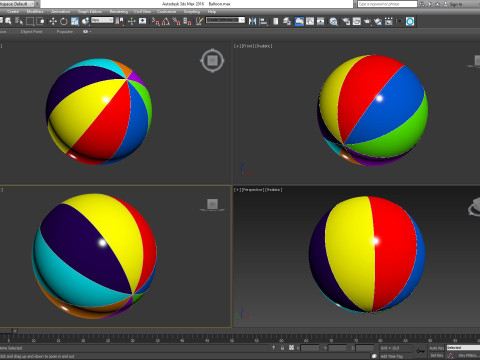480x360 pixels.
Task: Click ViewCube in top-left viewport
Action: click(x=212, y=61)
